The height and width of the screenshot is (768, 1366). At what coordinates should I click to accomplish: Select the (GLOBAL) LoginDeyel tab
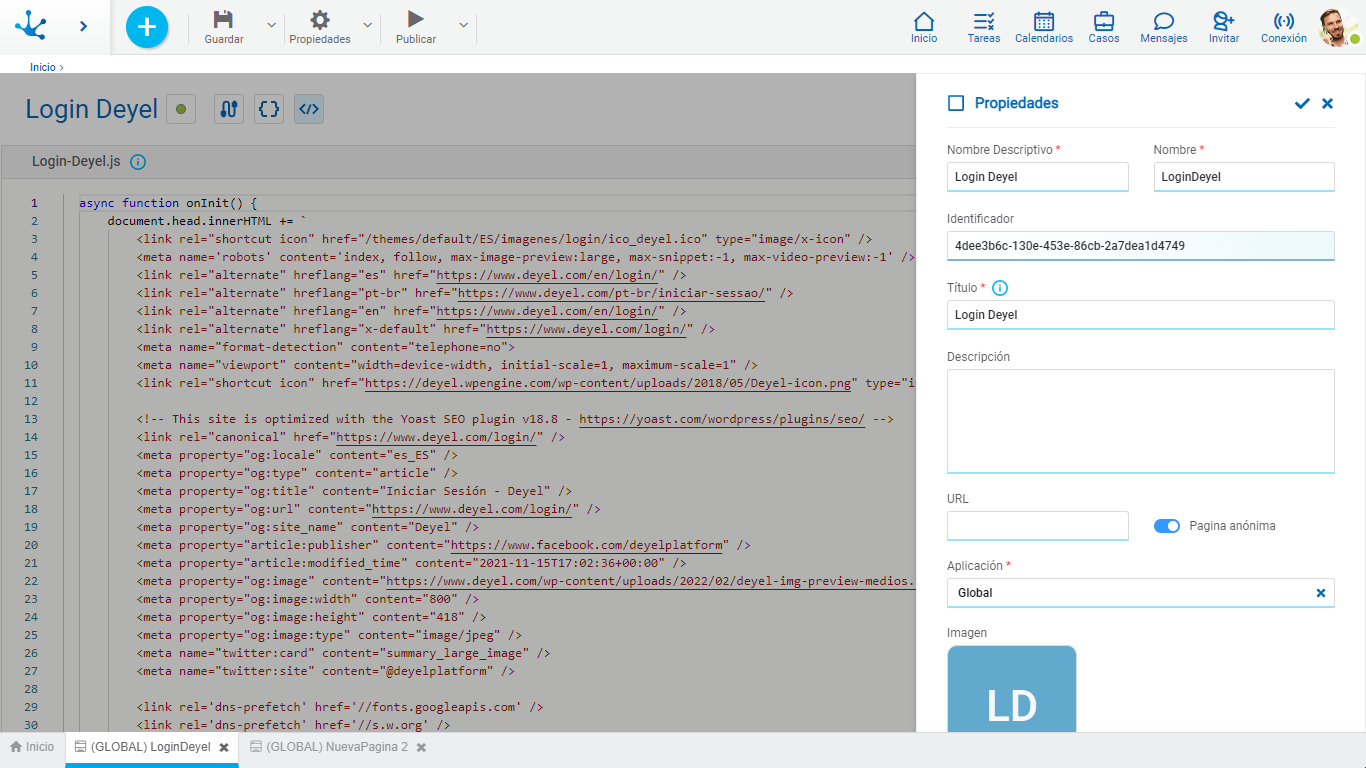point(151,747)
